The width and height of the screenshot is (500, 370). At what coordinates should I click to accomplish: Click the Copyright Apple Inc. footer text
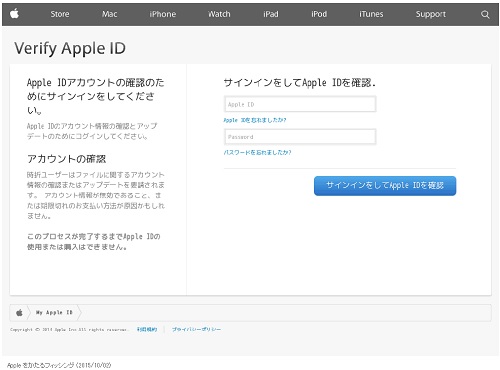coord(68,330)
